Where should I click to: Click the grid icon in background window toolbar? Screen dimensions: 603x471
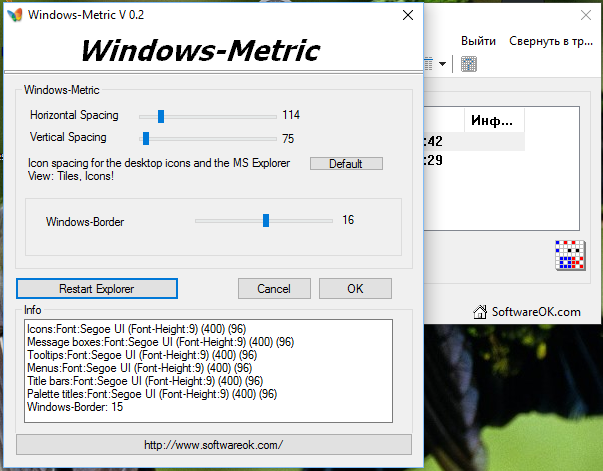(468, 64)
